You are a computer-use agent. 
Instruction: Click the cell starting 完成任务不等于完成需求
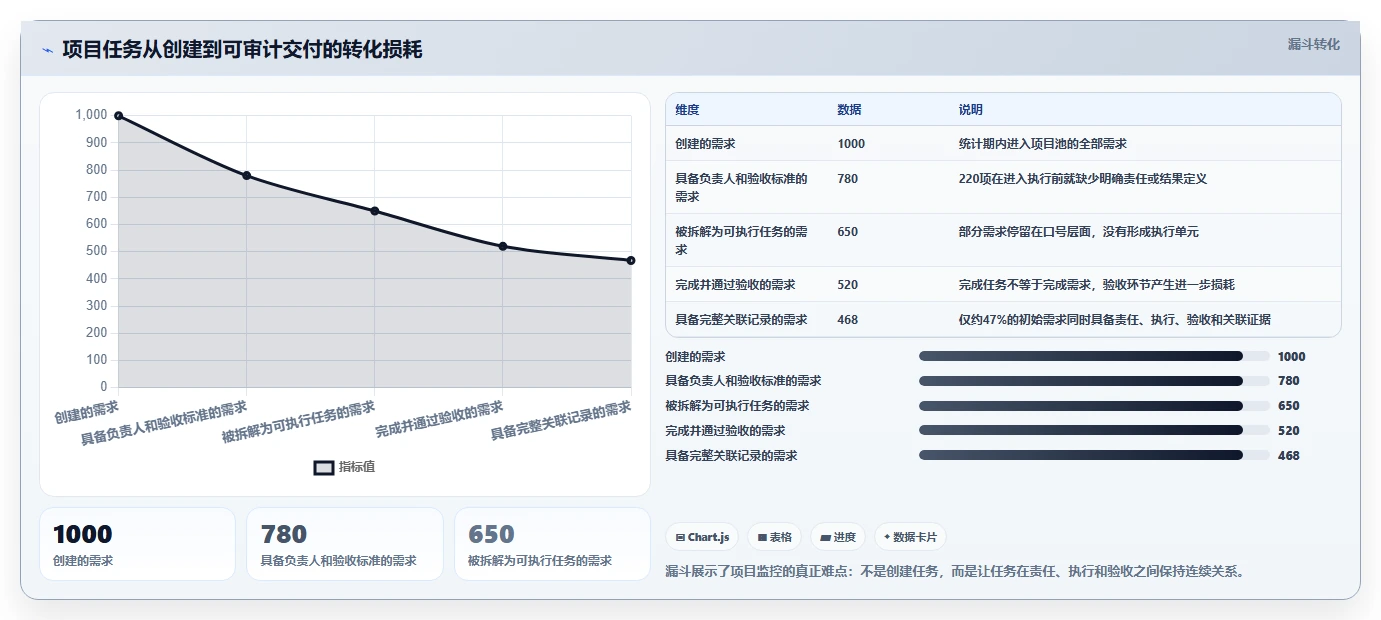click(1144, 285)
